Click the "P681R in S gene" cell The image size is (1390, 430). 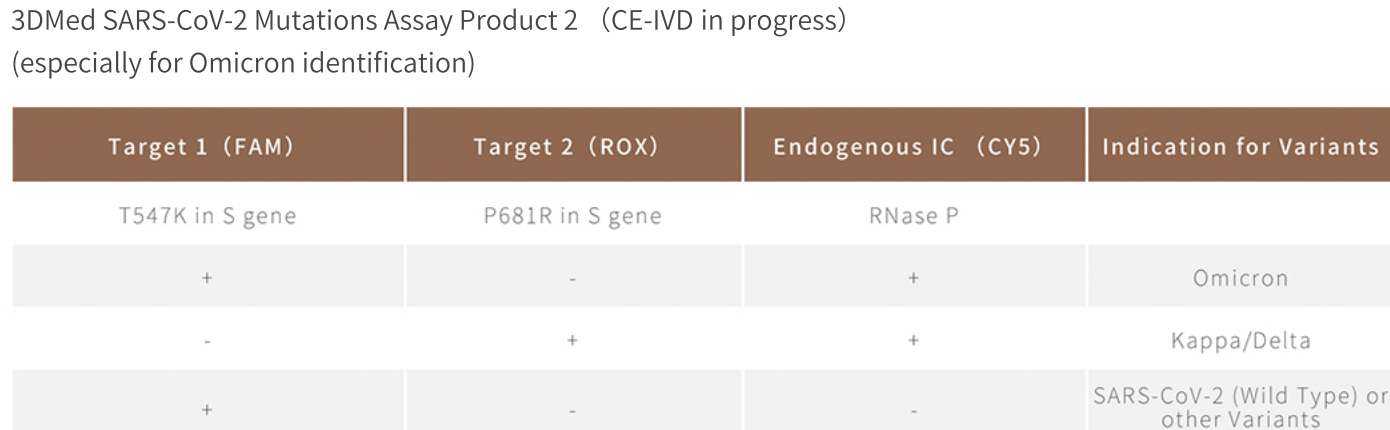click(x=572, y=216)
